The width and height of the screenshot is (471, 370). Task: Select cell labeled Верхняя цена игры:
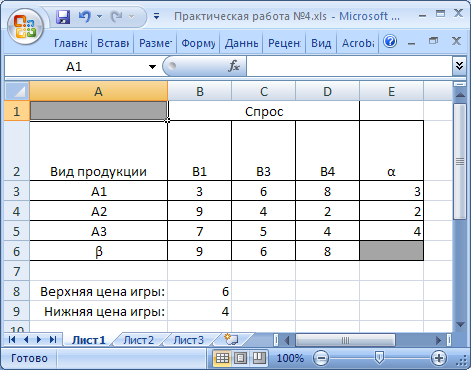[x=98, y=291]
